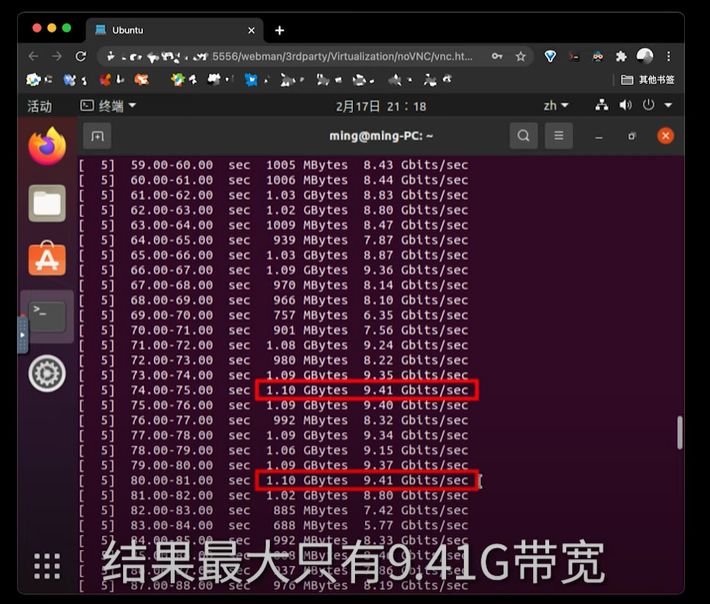Click the Ubuntu network status icon
The image size is (710, 604).
(602, 105)
